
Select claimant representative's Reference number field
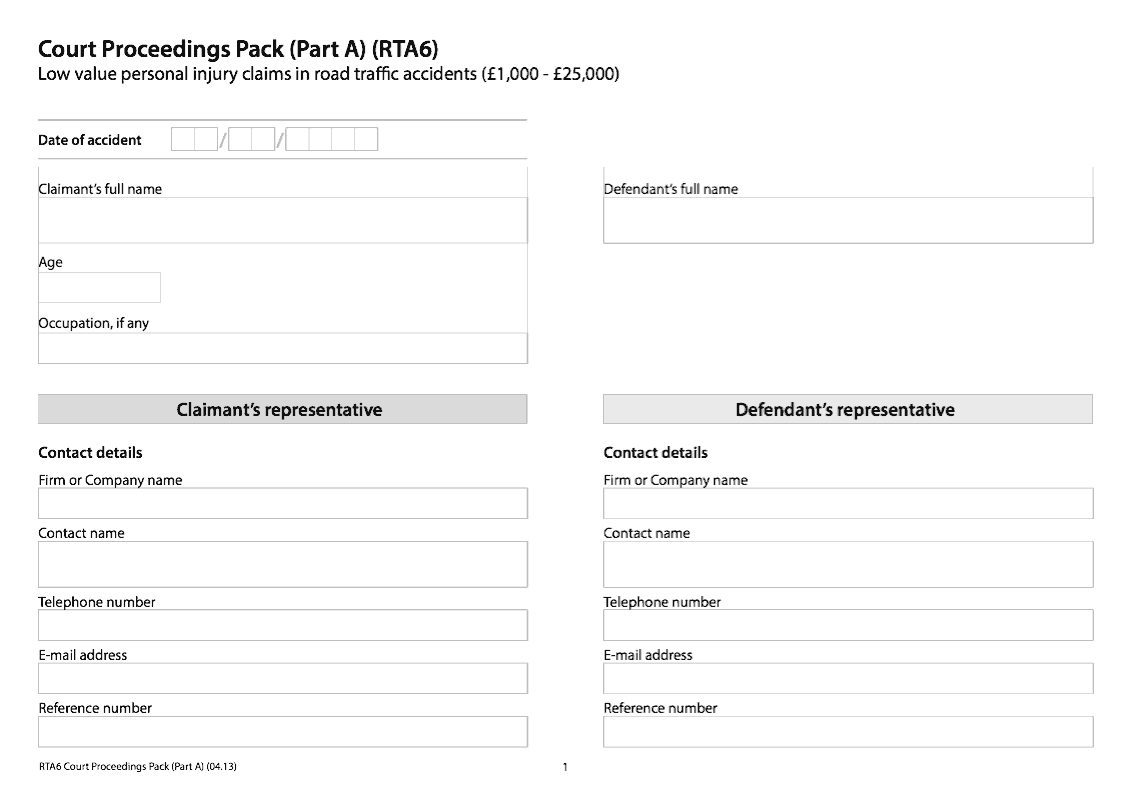tap(282, 732)
